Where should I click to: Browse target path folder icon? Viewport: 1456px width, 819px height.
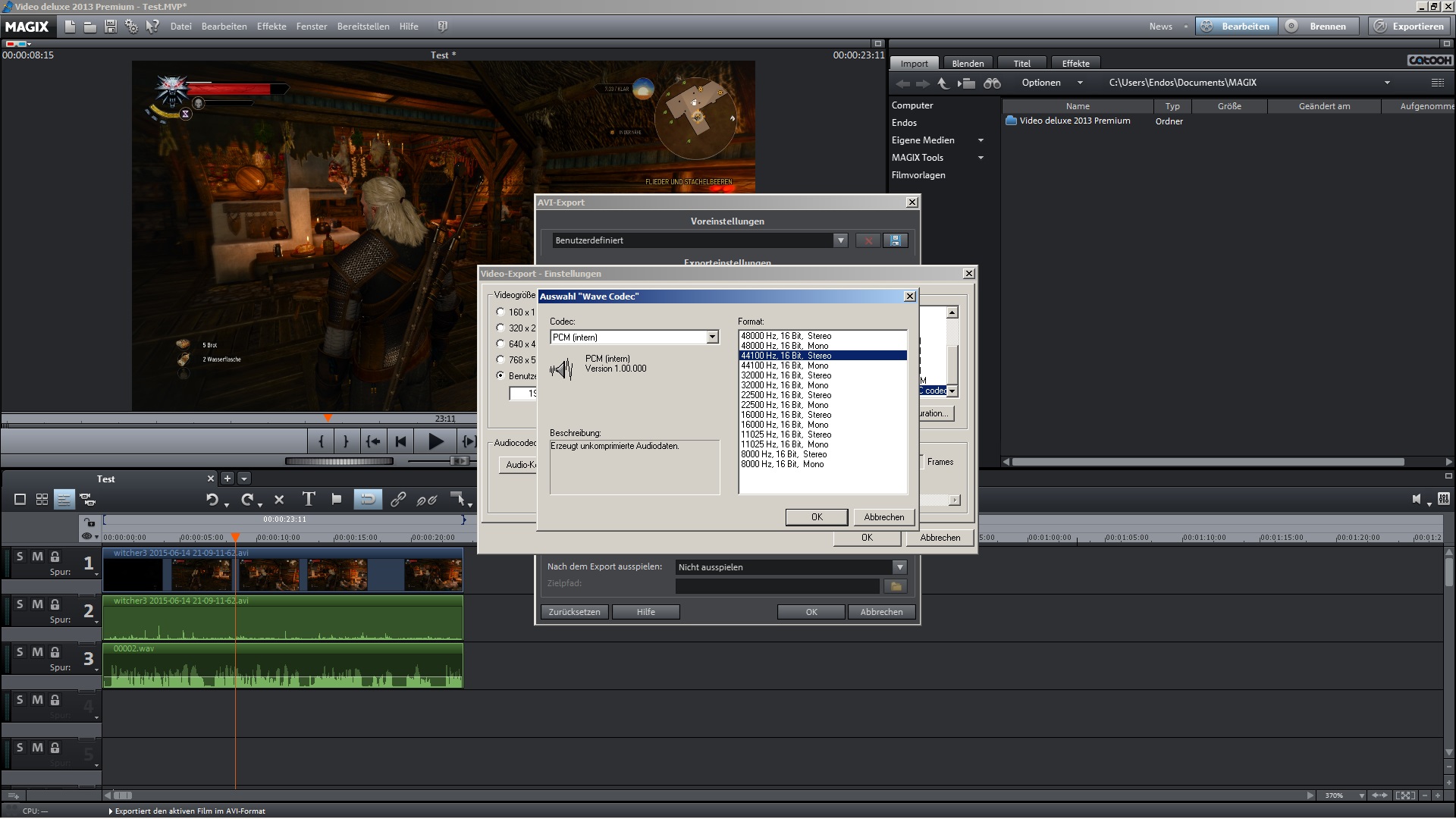coord(896,586)
